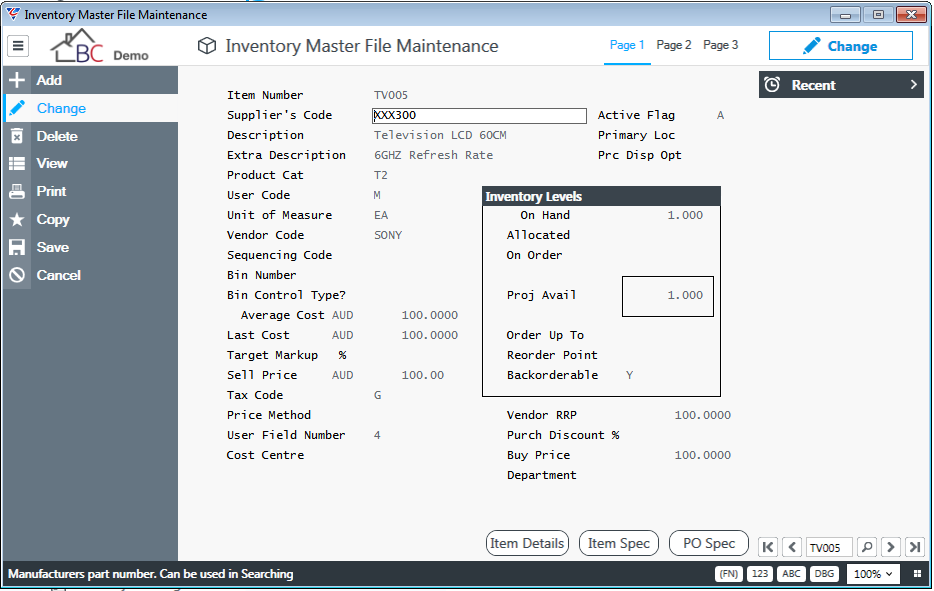Click the clock icon in Recent panel
Image resolution: width=934 pixels, height=591 pixels.
(x=772, y=85)
